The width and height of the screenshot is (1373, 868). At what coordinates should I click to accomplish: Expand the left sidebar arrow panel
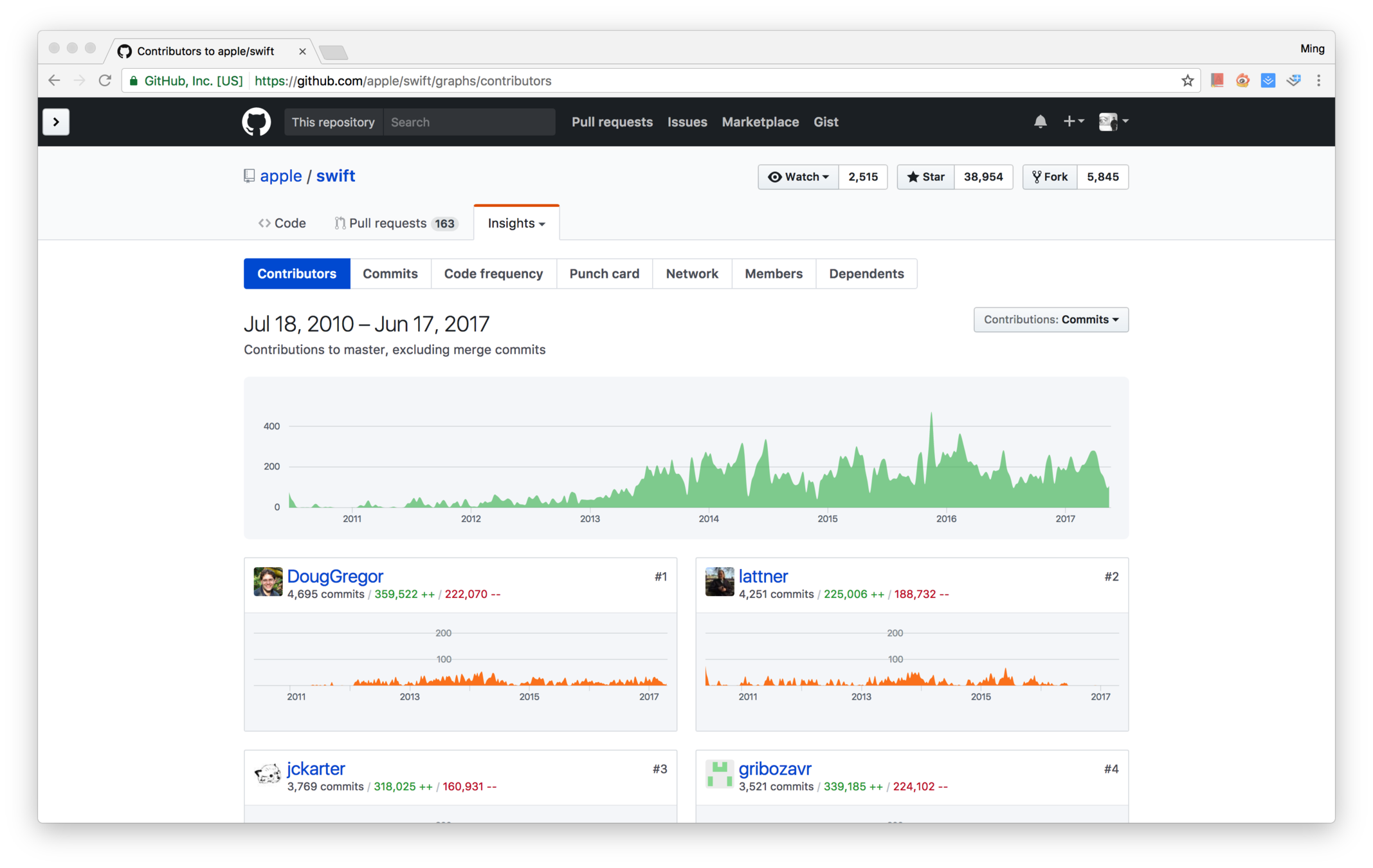click(56, 122)
